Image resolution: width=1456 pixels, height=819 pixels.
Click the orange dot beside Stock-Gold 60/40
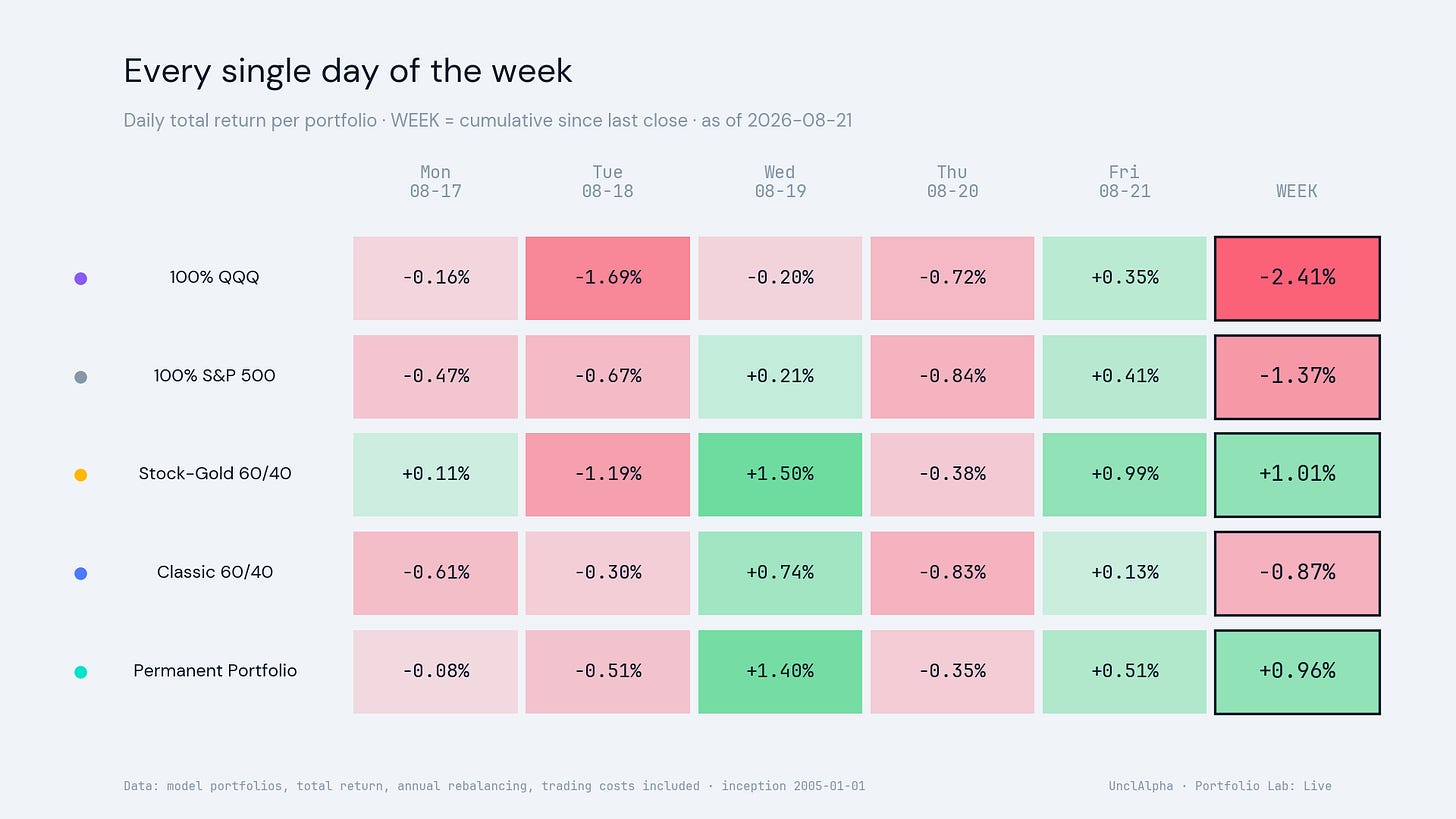(x=81, y=475)
